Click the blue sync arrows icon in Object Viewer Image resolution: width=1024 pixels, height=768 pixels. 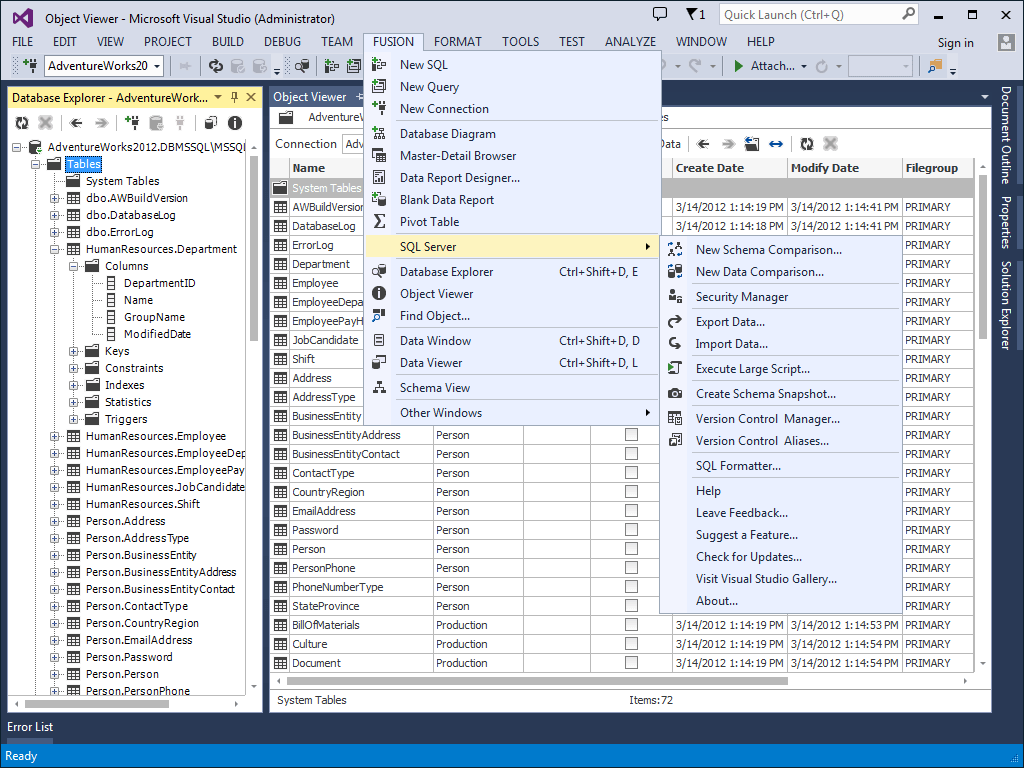tap(776, 144)
